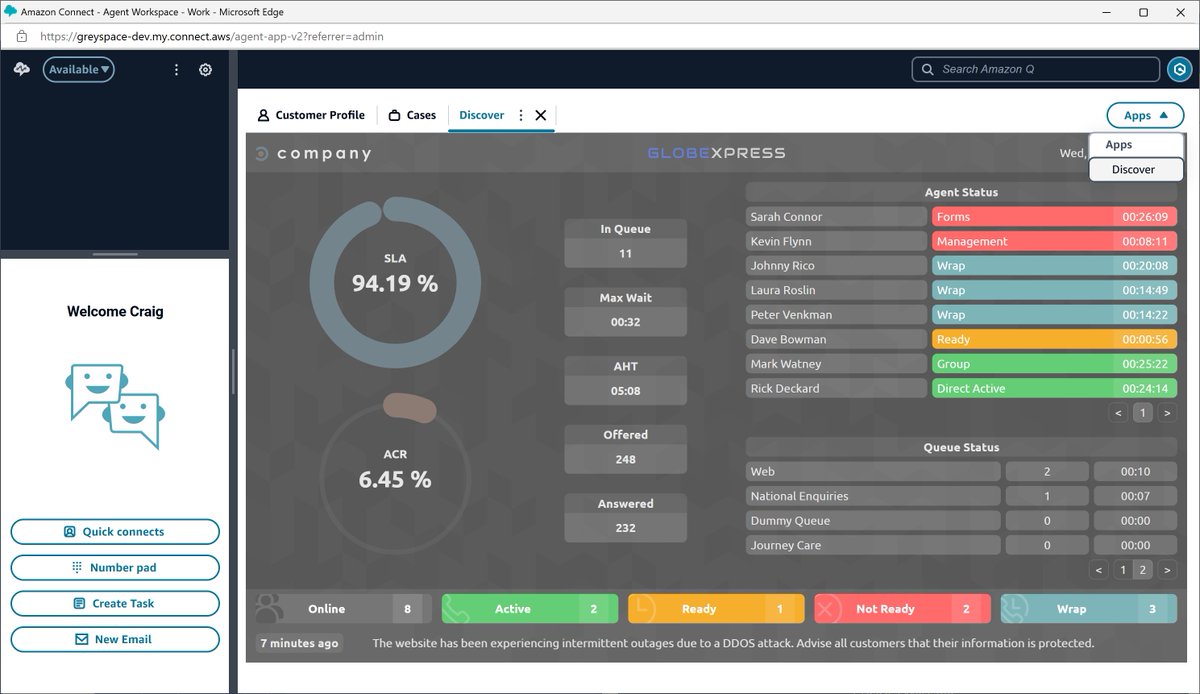This screenshot has height=694, width=1200.
Task: Select Queue Status page 2
Action: [x=1143, y=570]
